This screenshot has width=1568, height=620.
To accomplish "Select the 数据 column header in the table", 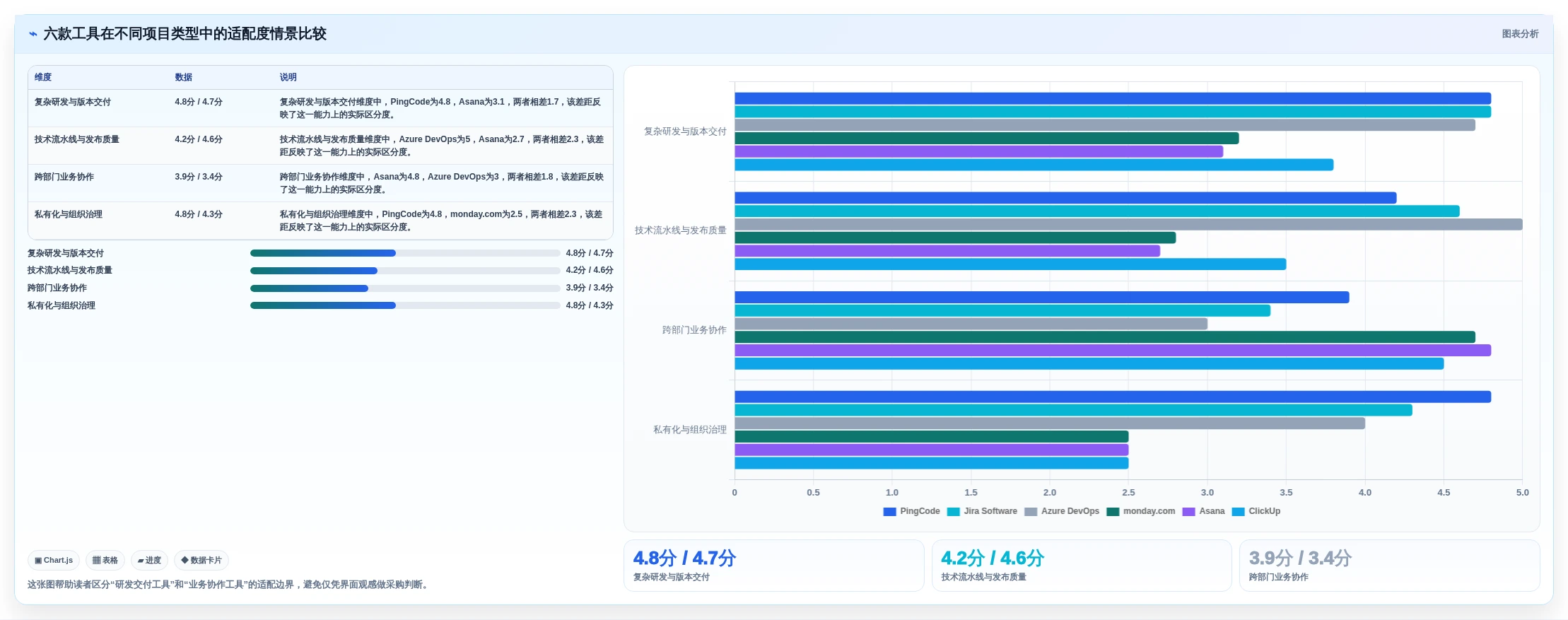I will (x=184, y=77).
